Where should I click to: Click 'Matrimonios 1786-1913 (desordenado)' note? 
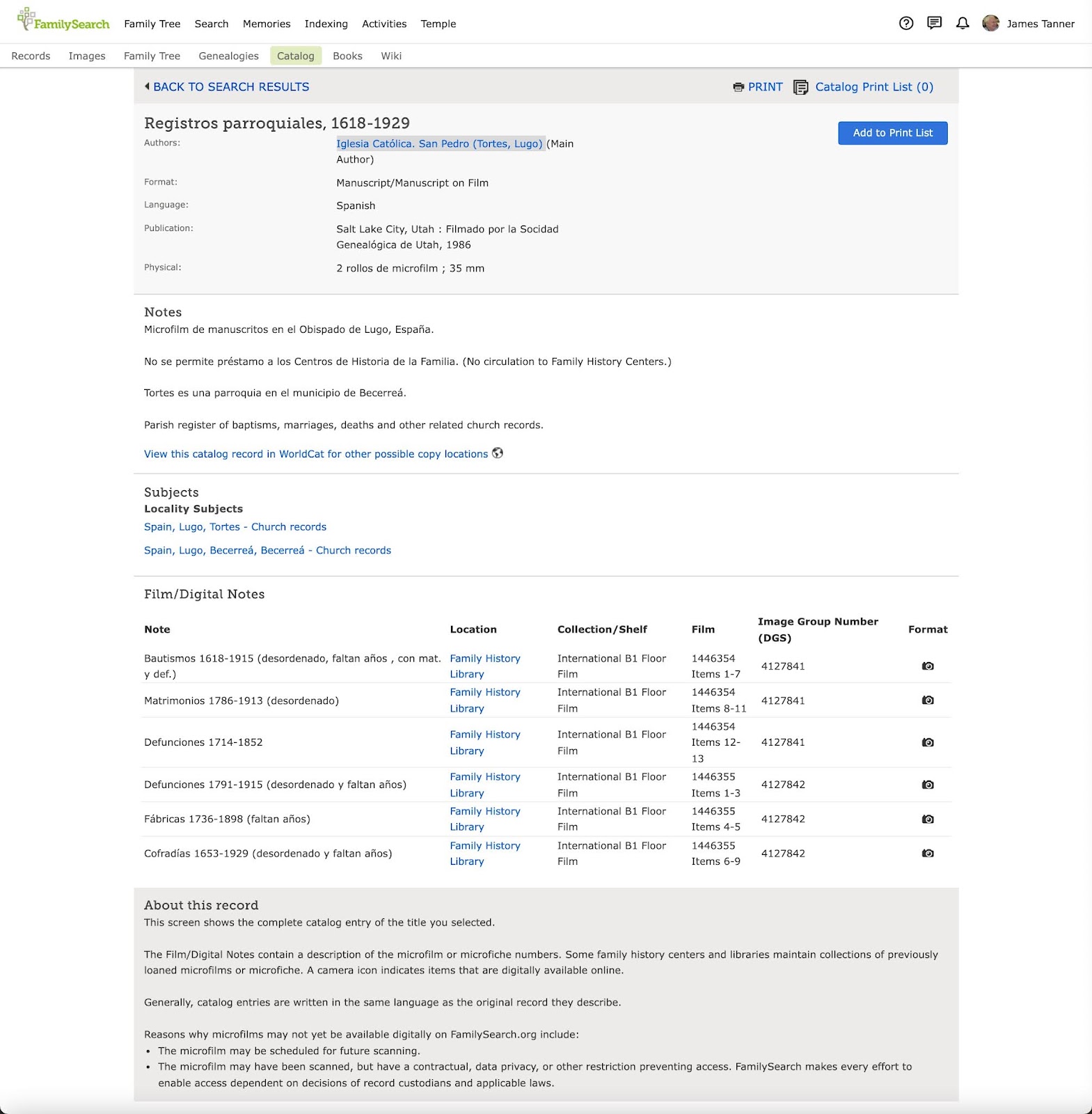coord(242,700)
